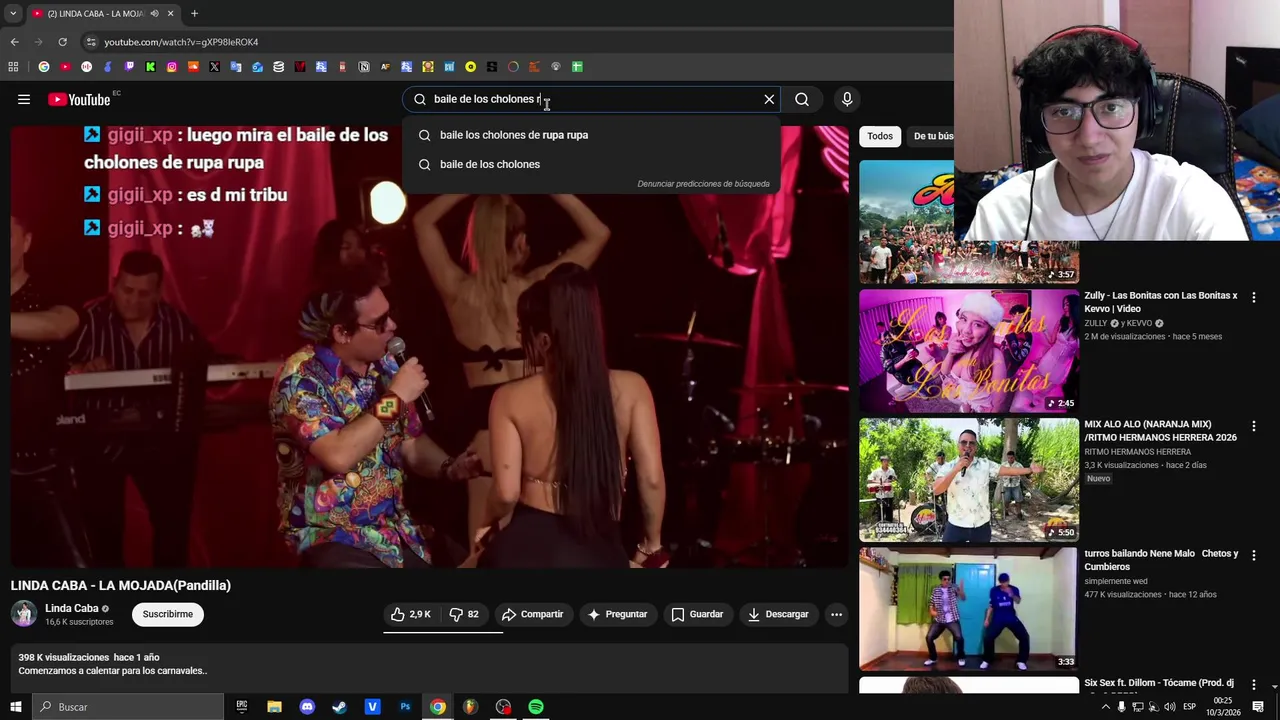Clear the search box with the X
This screenshot has height=720, width=1280.
(769, 99)
